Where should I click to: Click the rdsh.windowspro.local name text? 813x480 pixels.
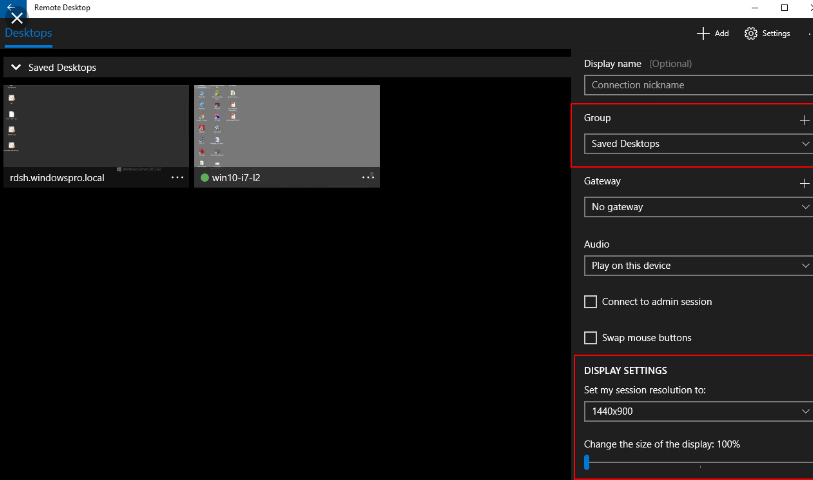57,178
